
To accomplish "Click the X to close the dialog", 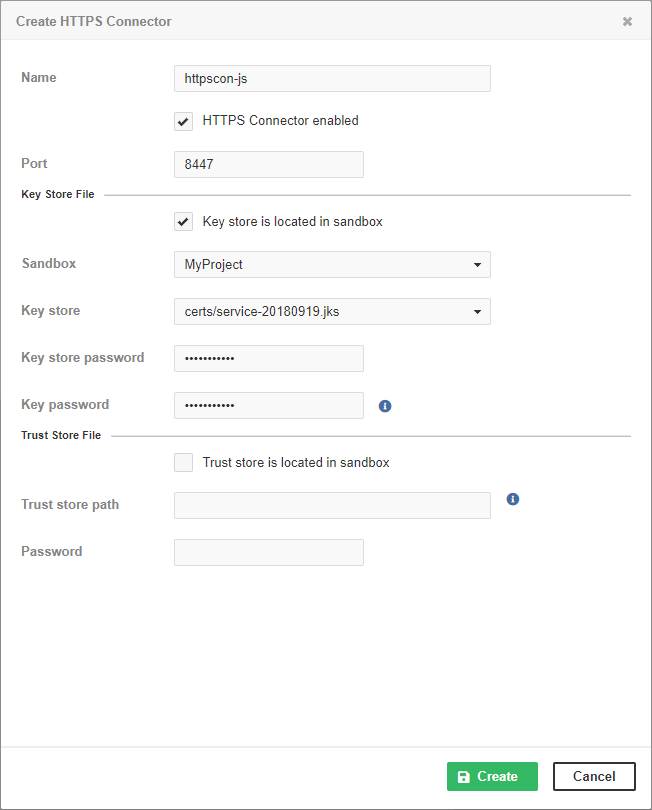I will pos(627,21).
